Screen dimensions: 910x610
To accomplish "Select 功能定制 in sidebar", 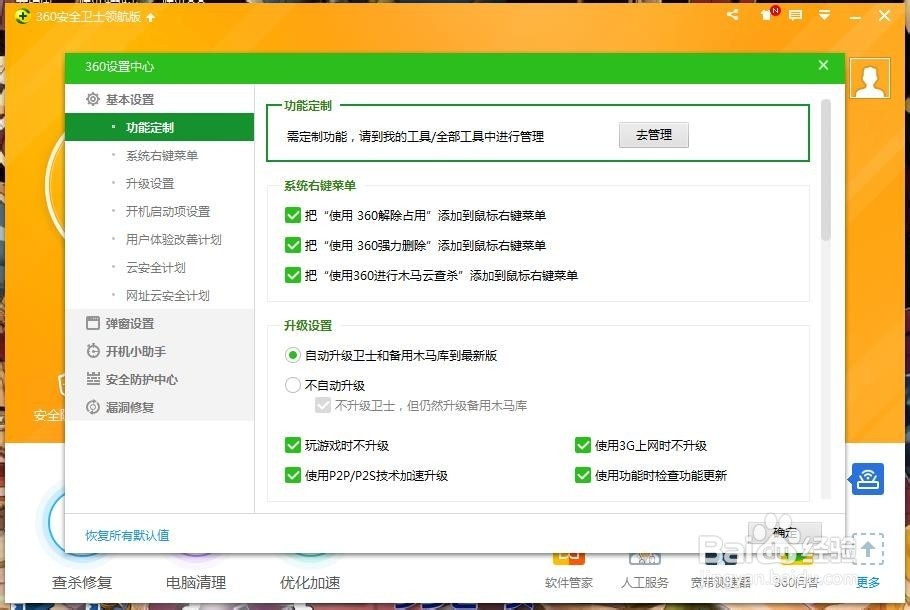I will click(x=160, y=127).
